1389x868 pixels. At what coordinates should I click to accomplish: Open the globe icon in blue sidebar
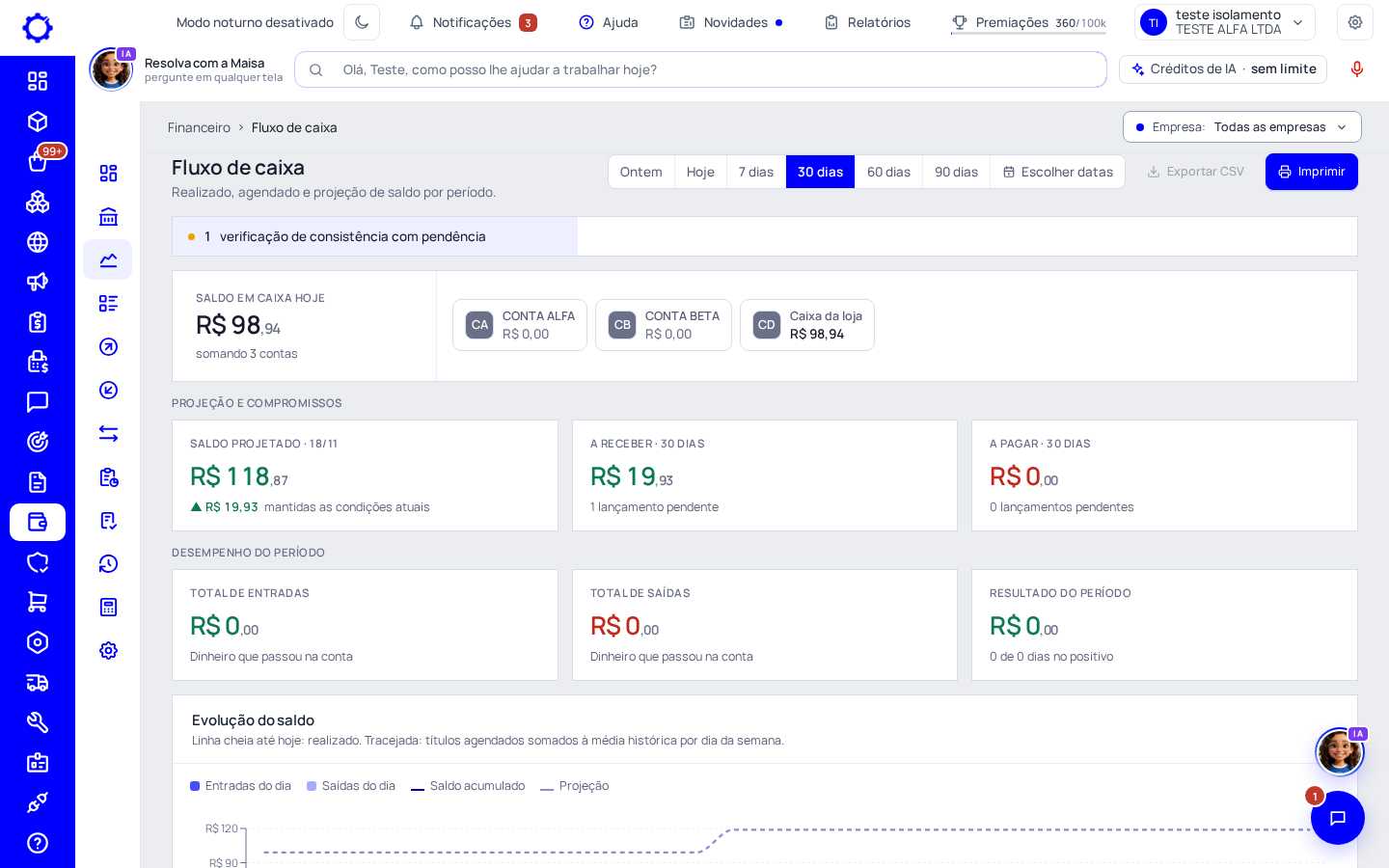38,242
